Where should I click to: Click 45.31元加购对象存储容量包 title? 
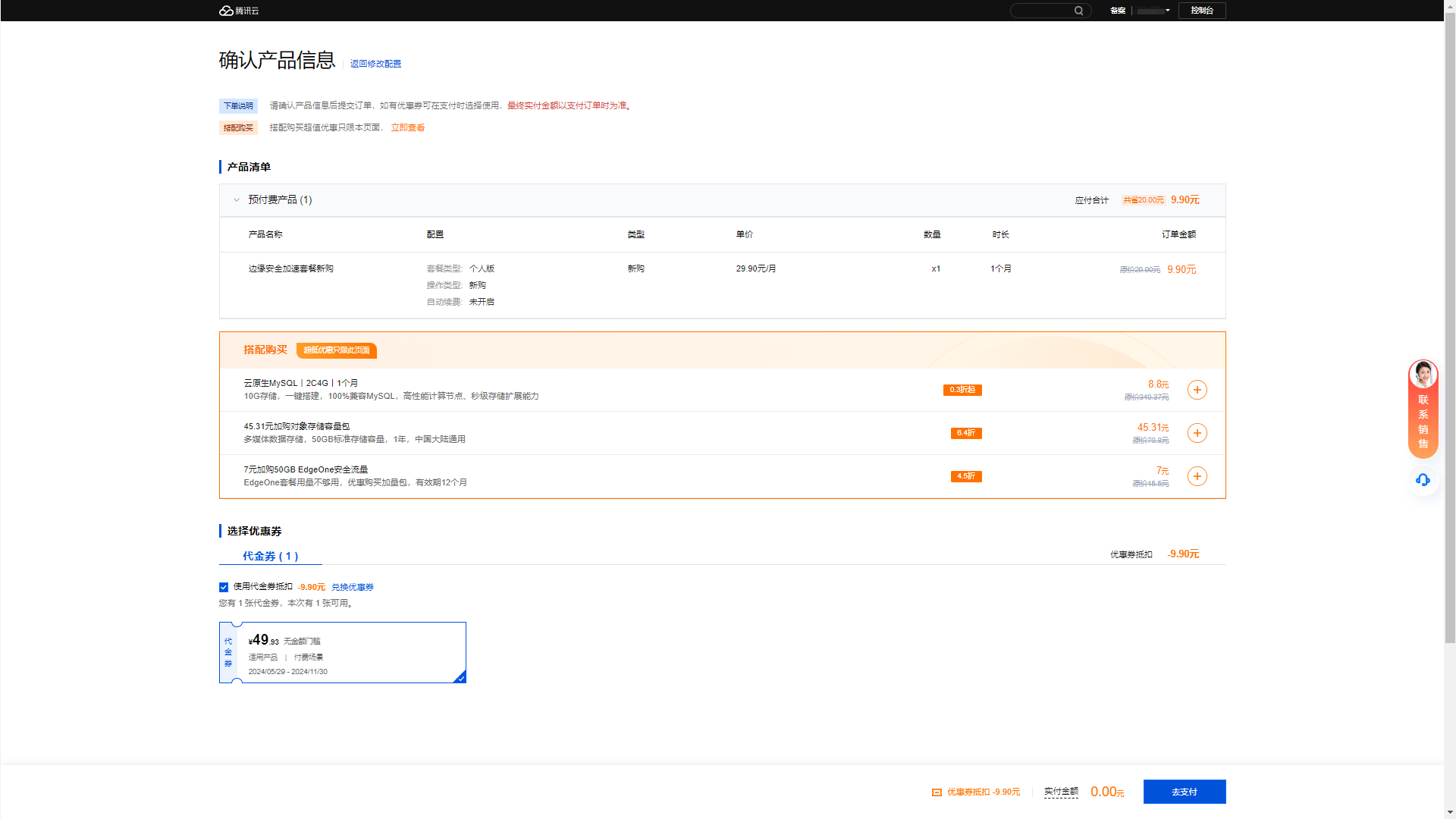(x=297, y=426)
